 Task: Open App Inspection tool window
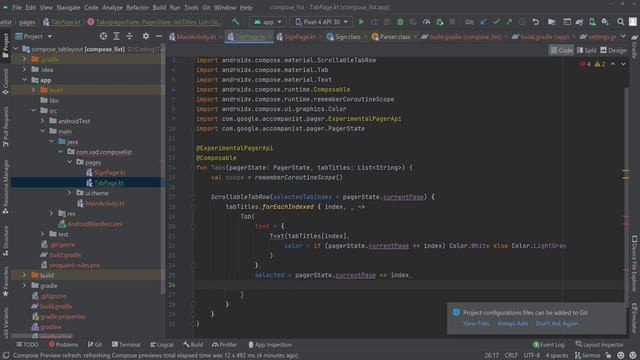[270, 344]
